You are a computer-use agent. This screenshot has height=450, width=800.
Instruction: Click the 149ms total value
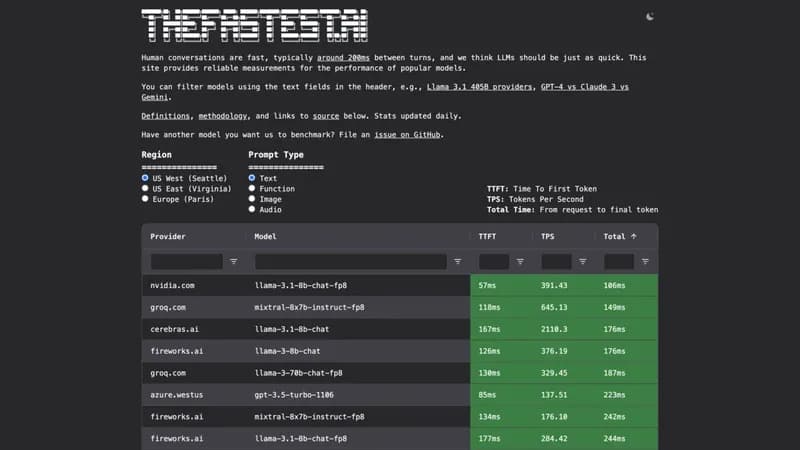(x=614, y=307)
